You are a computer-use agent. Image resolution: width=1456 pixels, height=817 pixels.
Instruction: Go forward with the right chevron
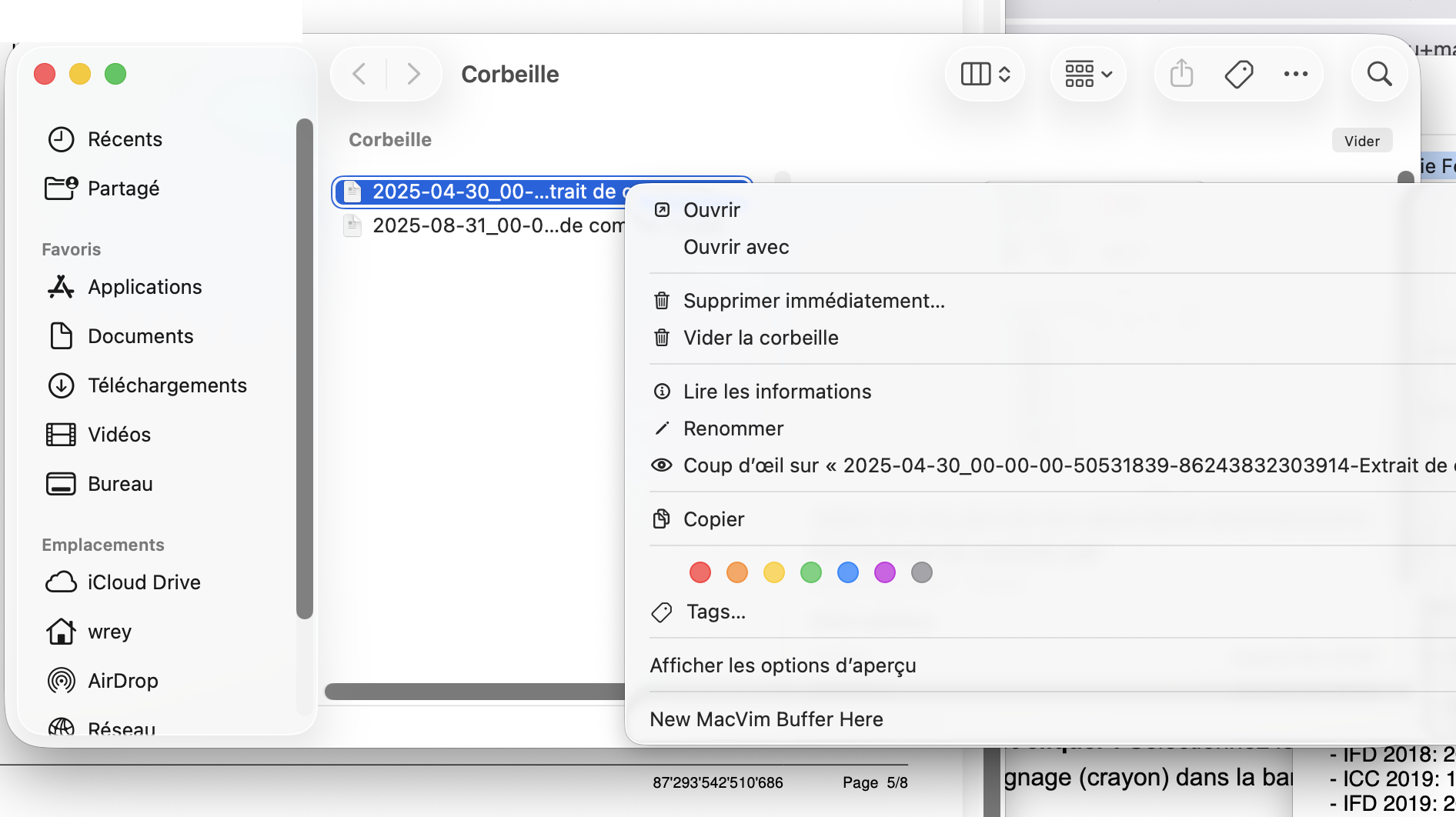click(x=414, y=74)
